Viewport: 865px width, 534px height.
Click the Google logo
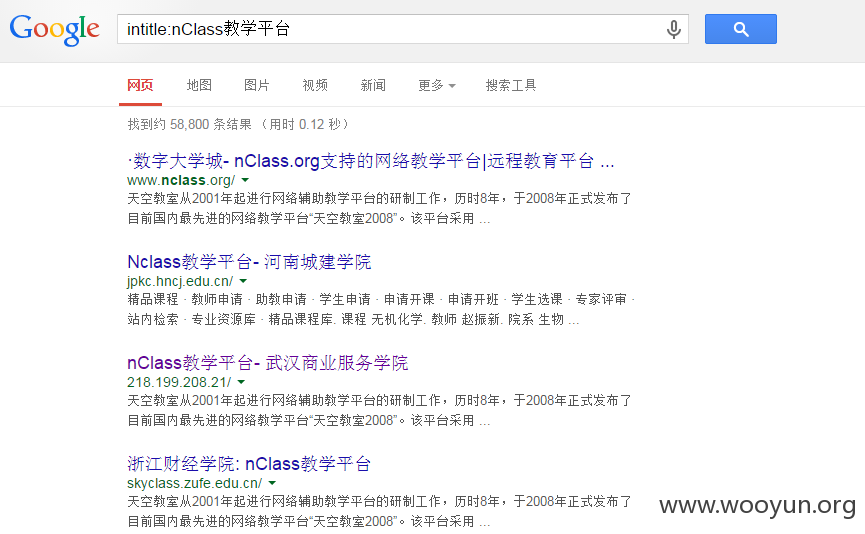coord(55,29)
